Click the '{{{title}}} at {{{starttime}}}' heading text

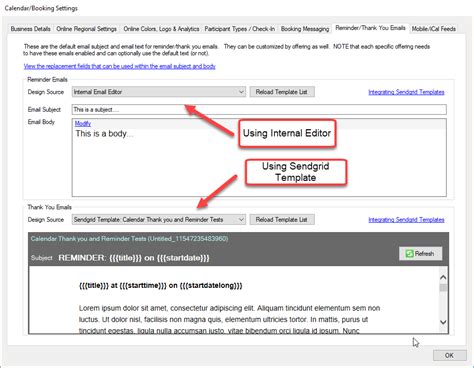[161, 286]
